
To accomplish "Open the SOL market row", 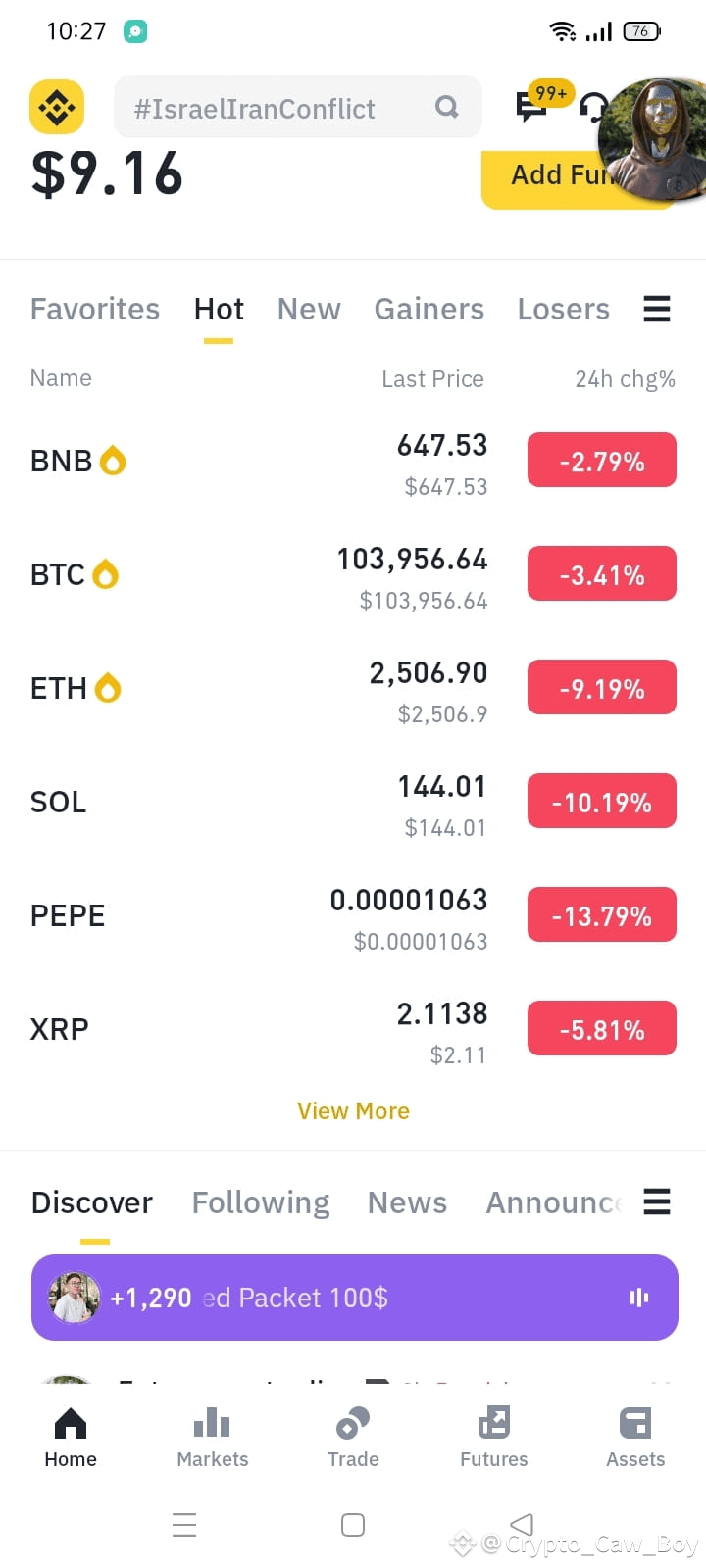I will coord(353,802).
